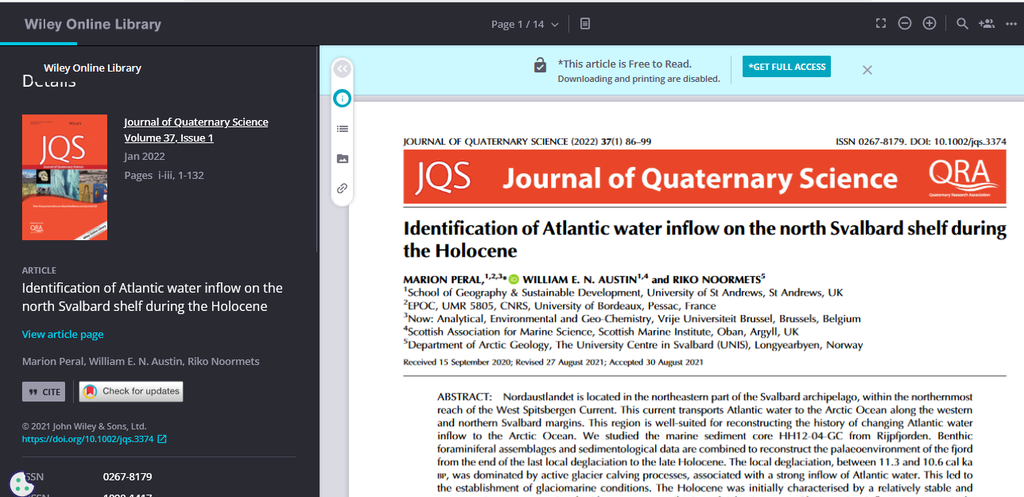1024x497 pixels.
Task: Click the JQS journal cover thumbnail
Action: (65, 177)
